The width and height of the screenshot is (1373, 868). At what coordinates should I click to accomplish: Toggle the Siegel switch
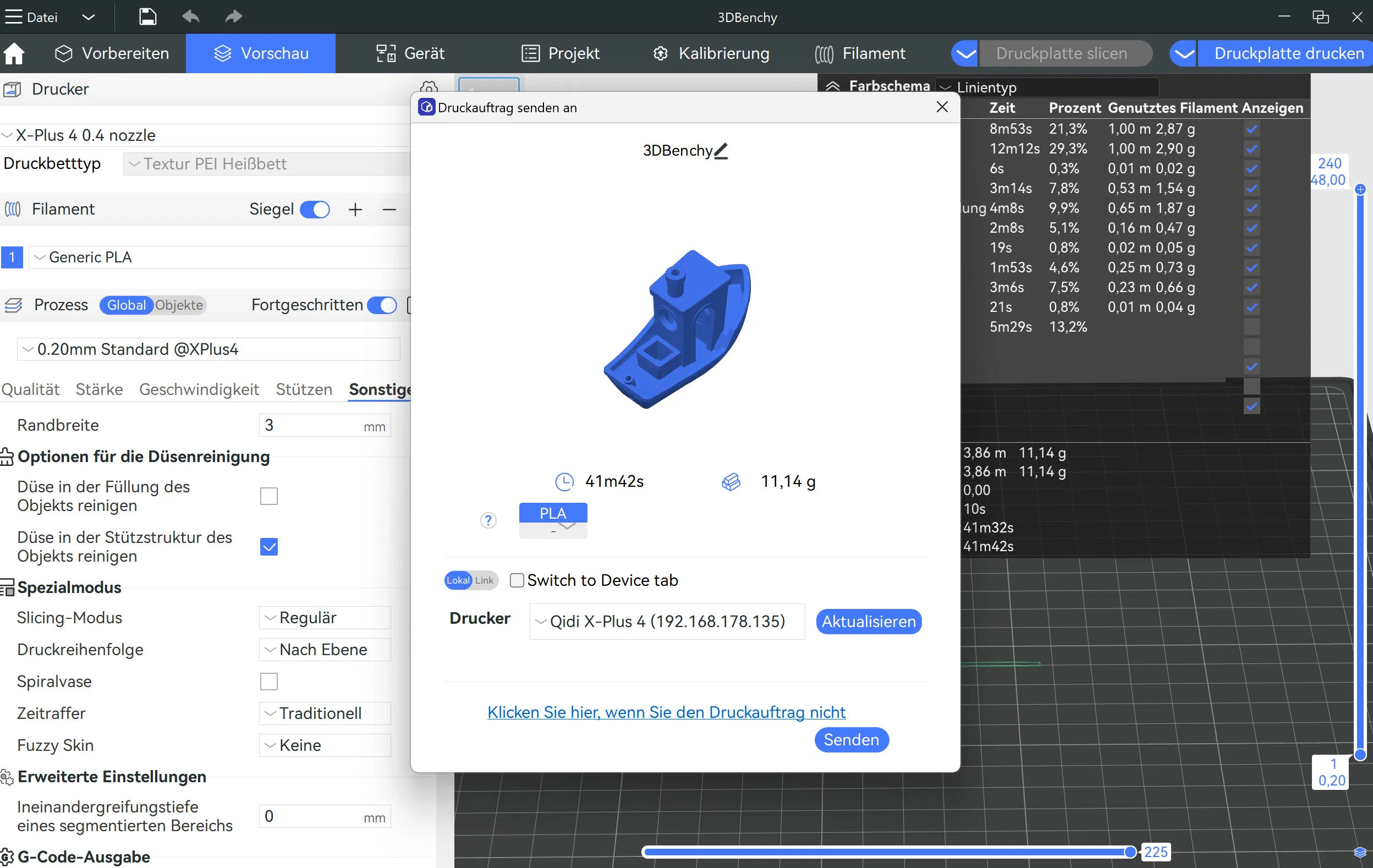coord(315,210)
